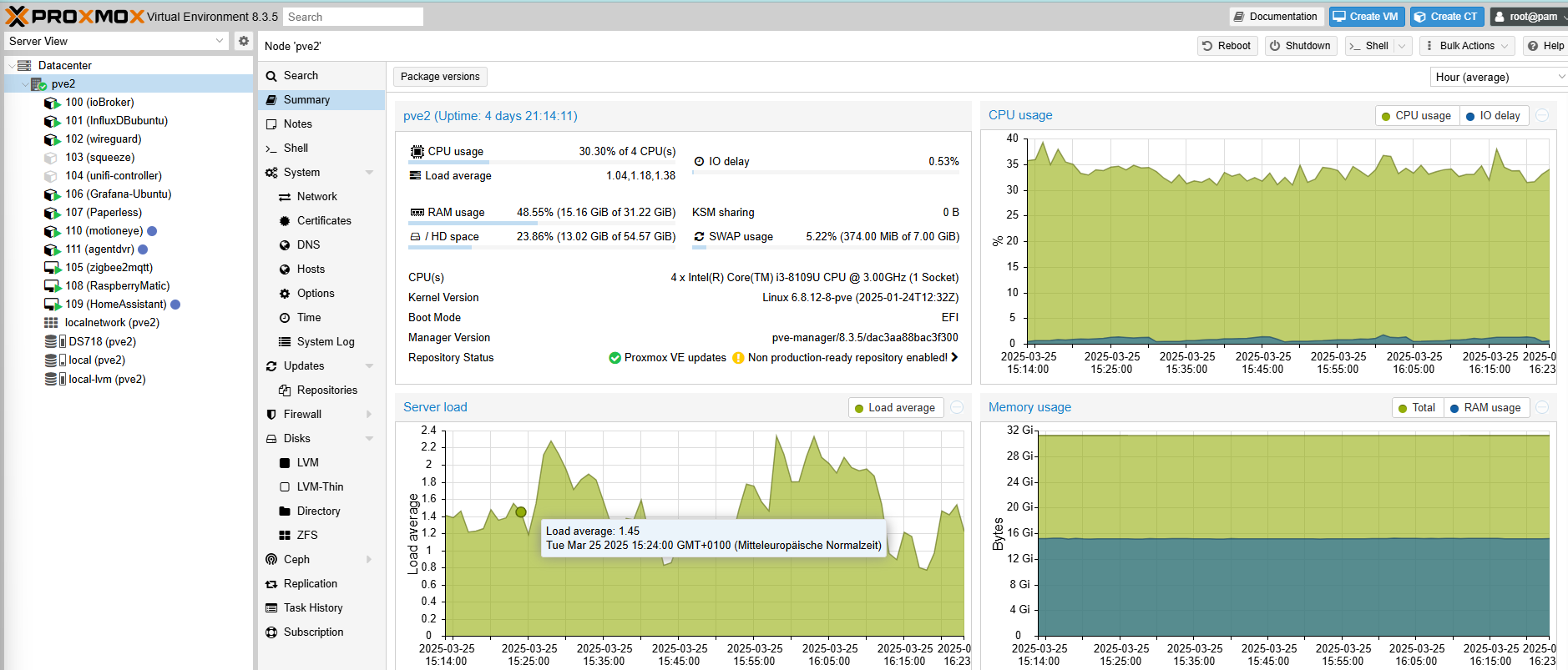
Task: Click the localnetwork (pve2) grid icon
Action: [51, 323]
